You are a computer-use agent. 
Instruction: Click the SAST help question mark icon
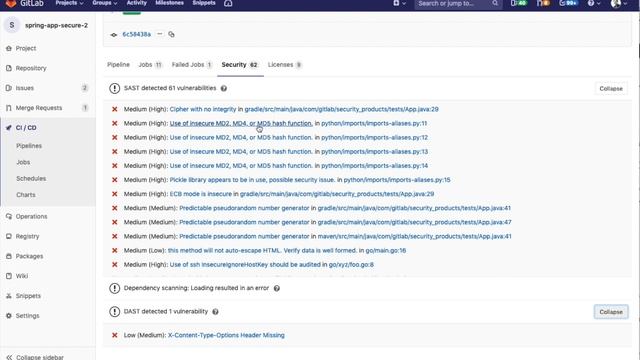pyautogui.click(x=224, y=88)
